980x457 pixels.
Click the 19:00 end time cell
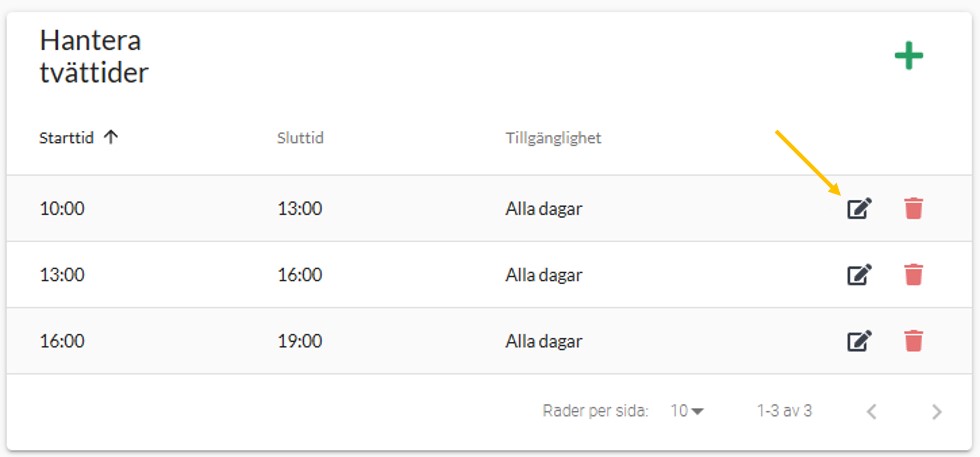pyautogui.click(x=300, y=341)
